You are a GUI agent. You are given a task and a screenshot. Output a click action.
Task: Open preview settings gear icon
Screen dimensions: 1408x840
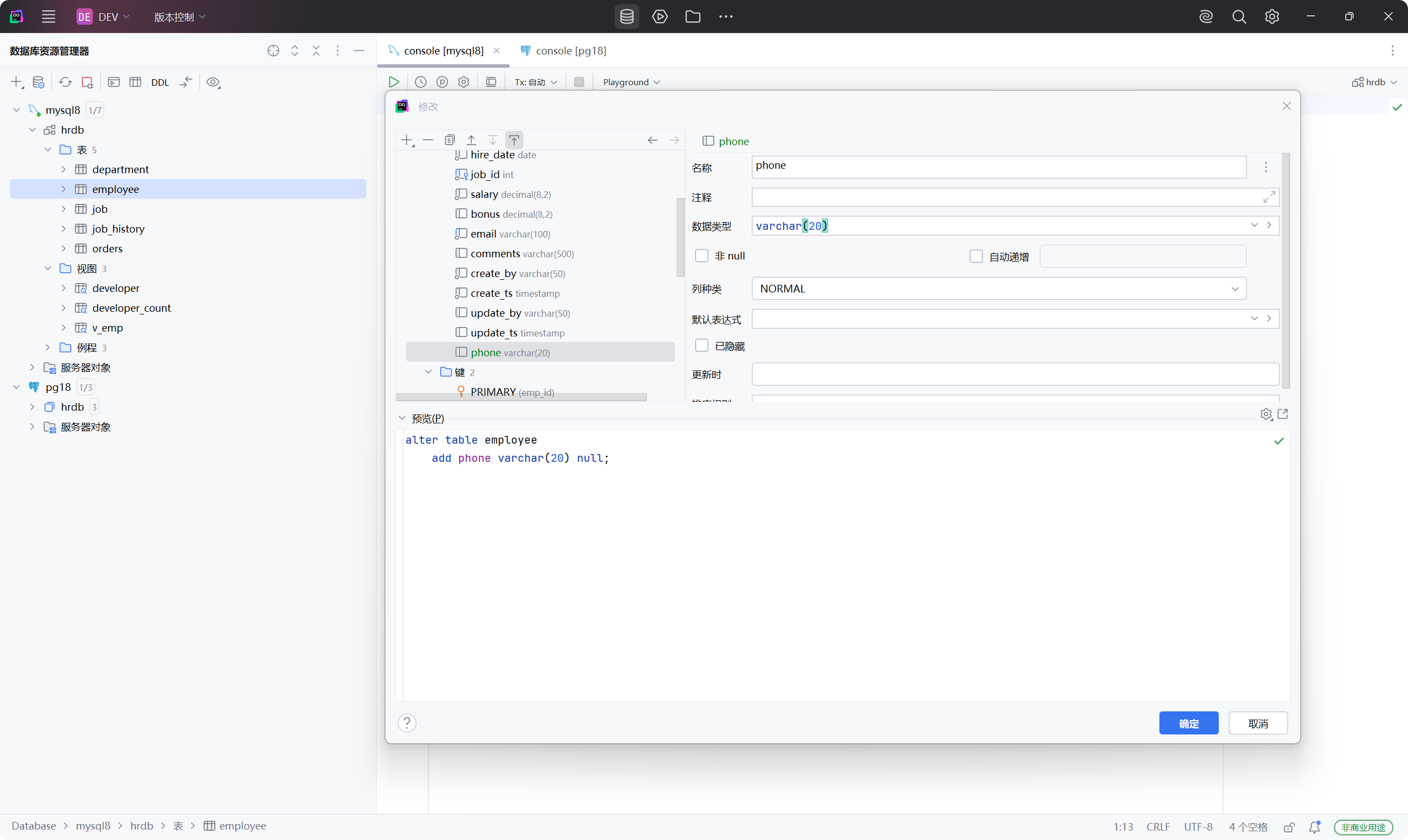click(1266, 415)
